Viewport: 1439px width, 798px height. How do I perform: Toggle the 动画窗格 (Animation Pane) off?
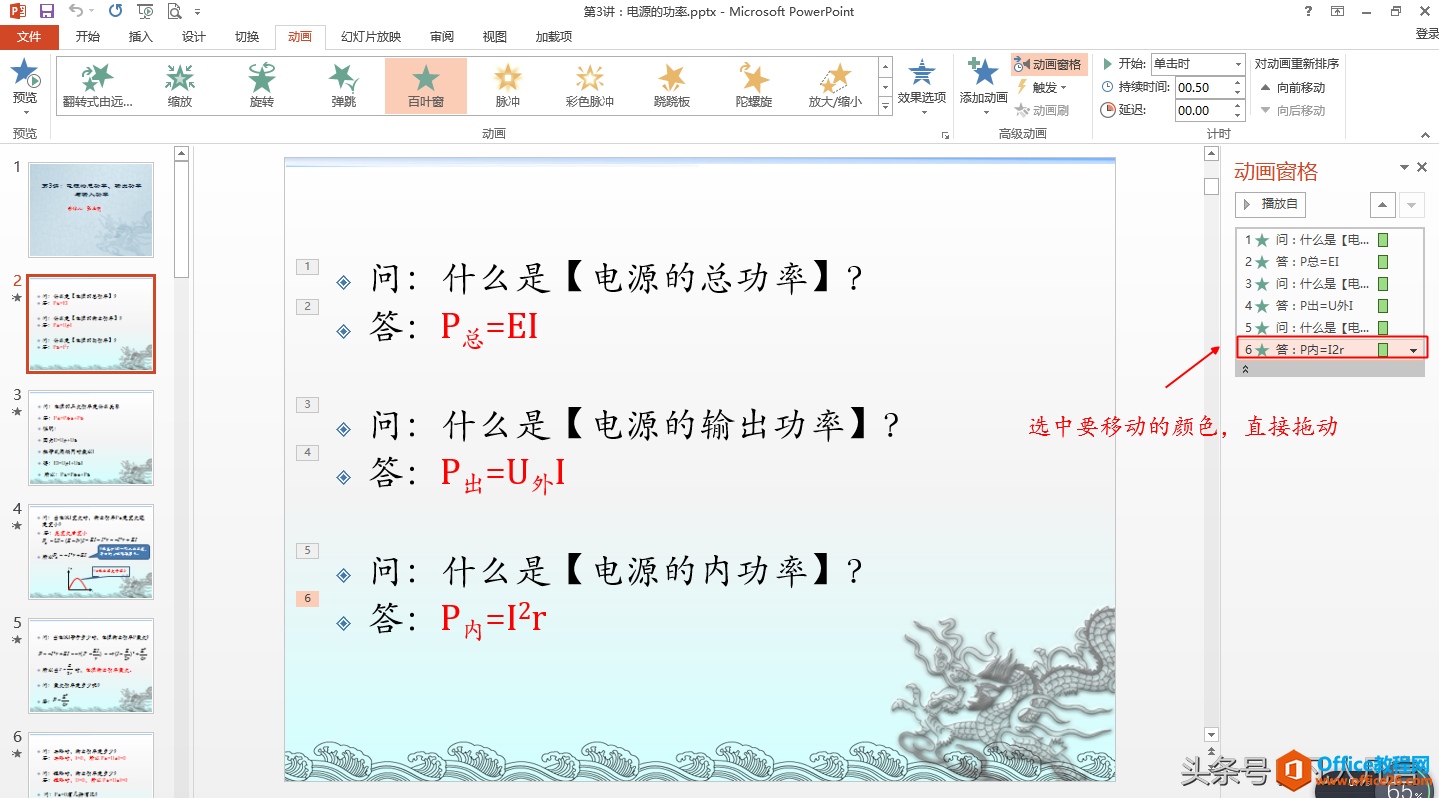coord(1050,64)
